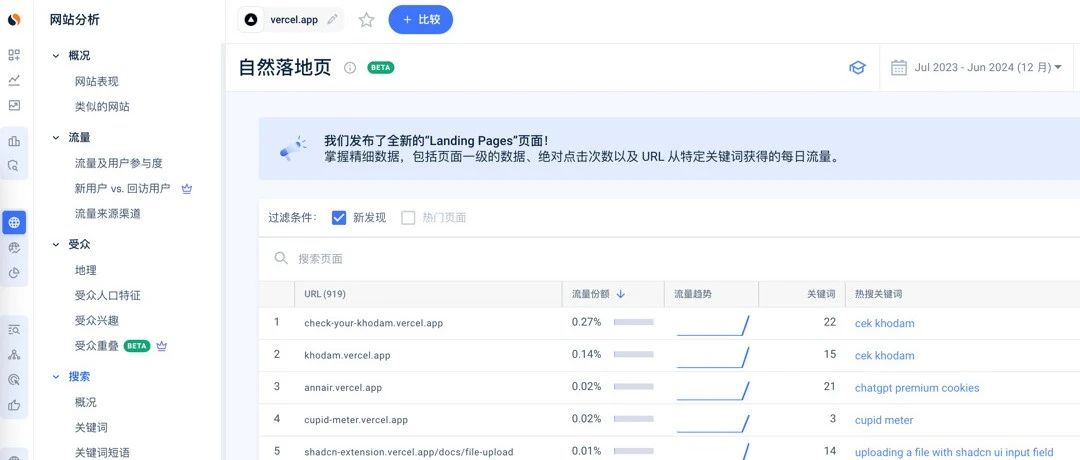Star vercel.app as a favorite
Screen dimensions: 1080x460
pyautogui.click(x=366, y=19)
